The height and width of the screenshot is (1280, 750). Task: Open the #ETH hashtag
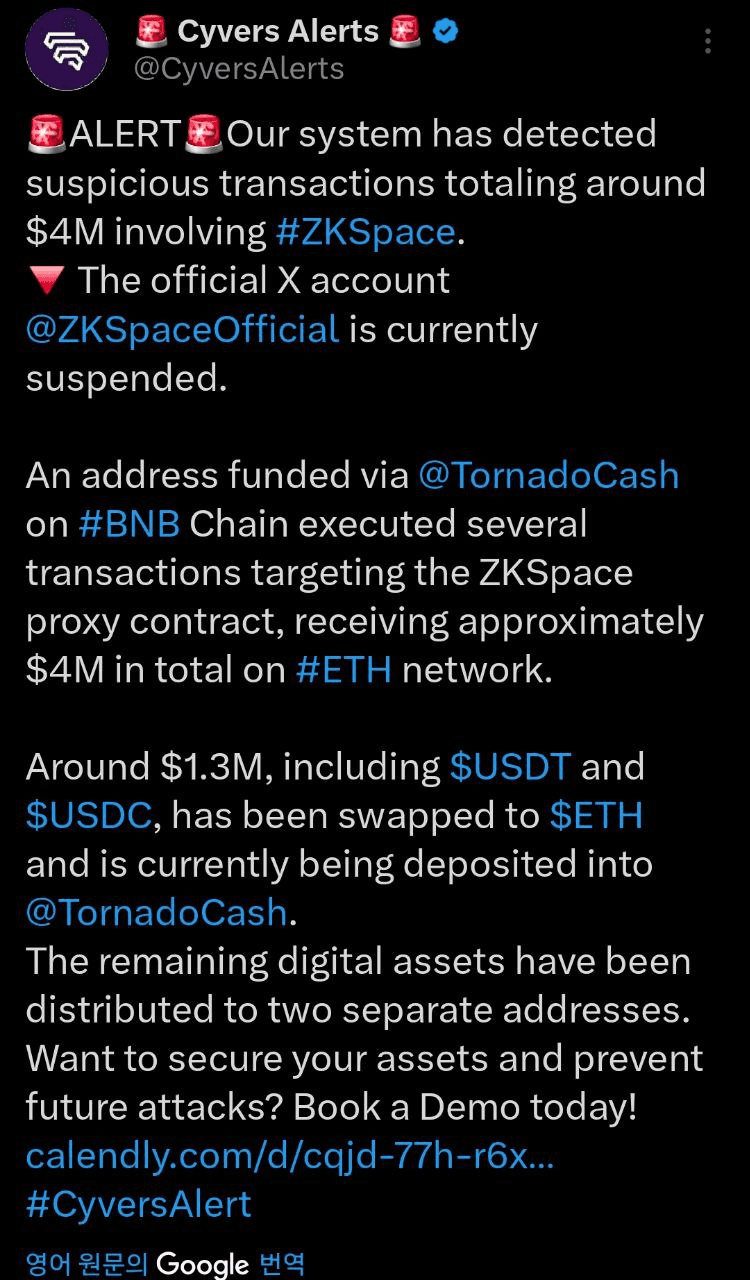coord(344,670)
